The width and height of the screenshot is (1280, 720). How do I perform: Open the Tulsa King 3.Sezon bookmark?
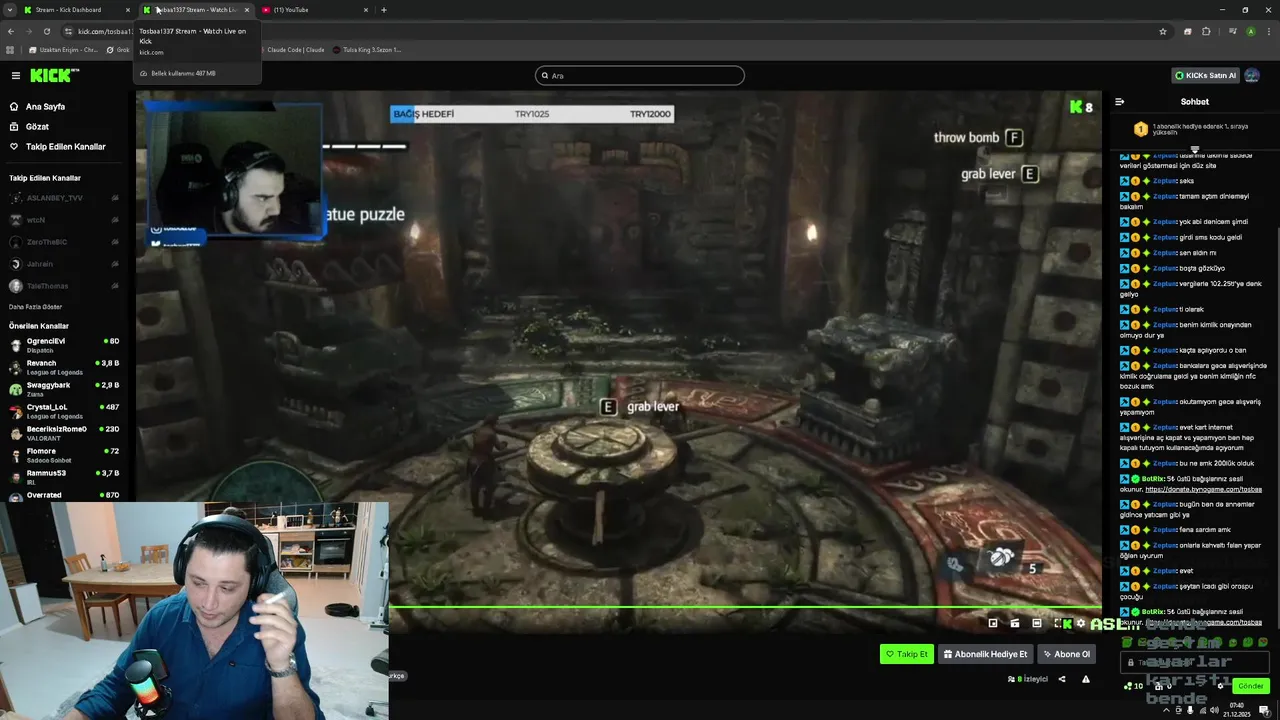click(367, 50)
